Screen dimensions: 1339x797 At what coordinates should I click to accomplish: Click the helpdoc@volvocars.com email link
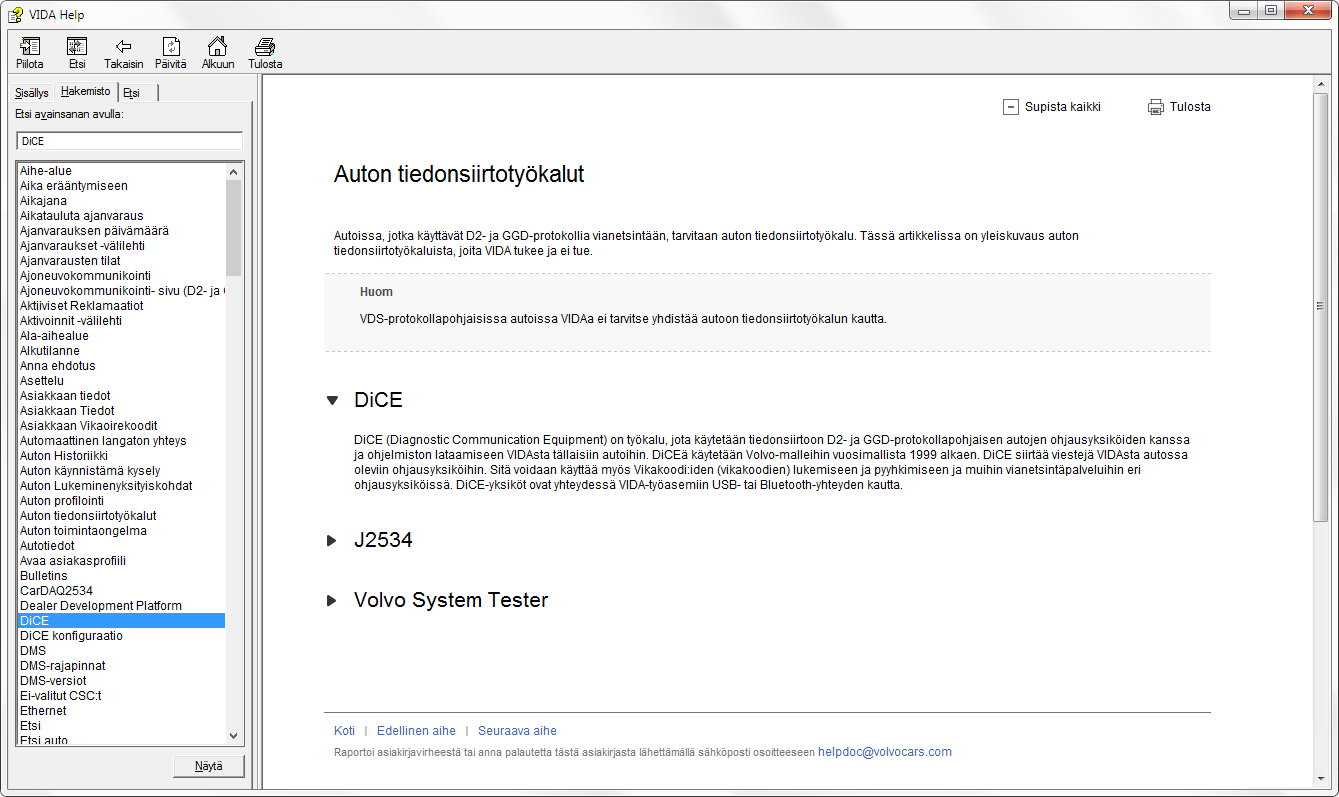[885, 752]
